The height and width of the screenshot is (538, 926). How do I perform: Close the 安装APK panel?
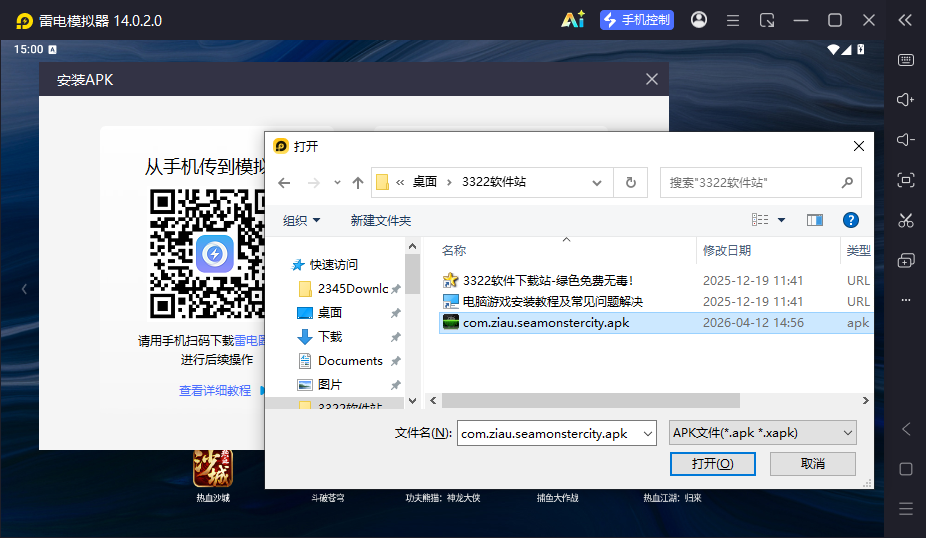point(651,79)
